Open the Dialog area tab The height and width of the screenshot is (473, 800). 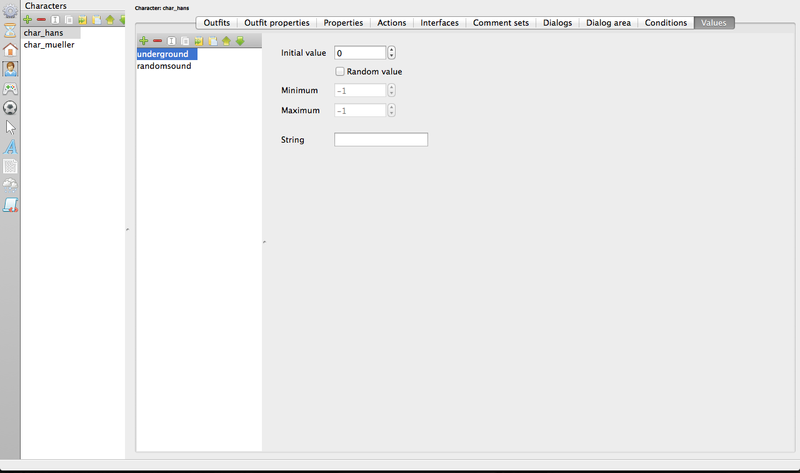[608, 22]
